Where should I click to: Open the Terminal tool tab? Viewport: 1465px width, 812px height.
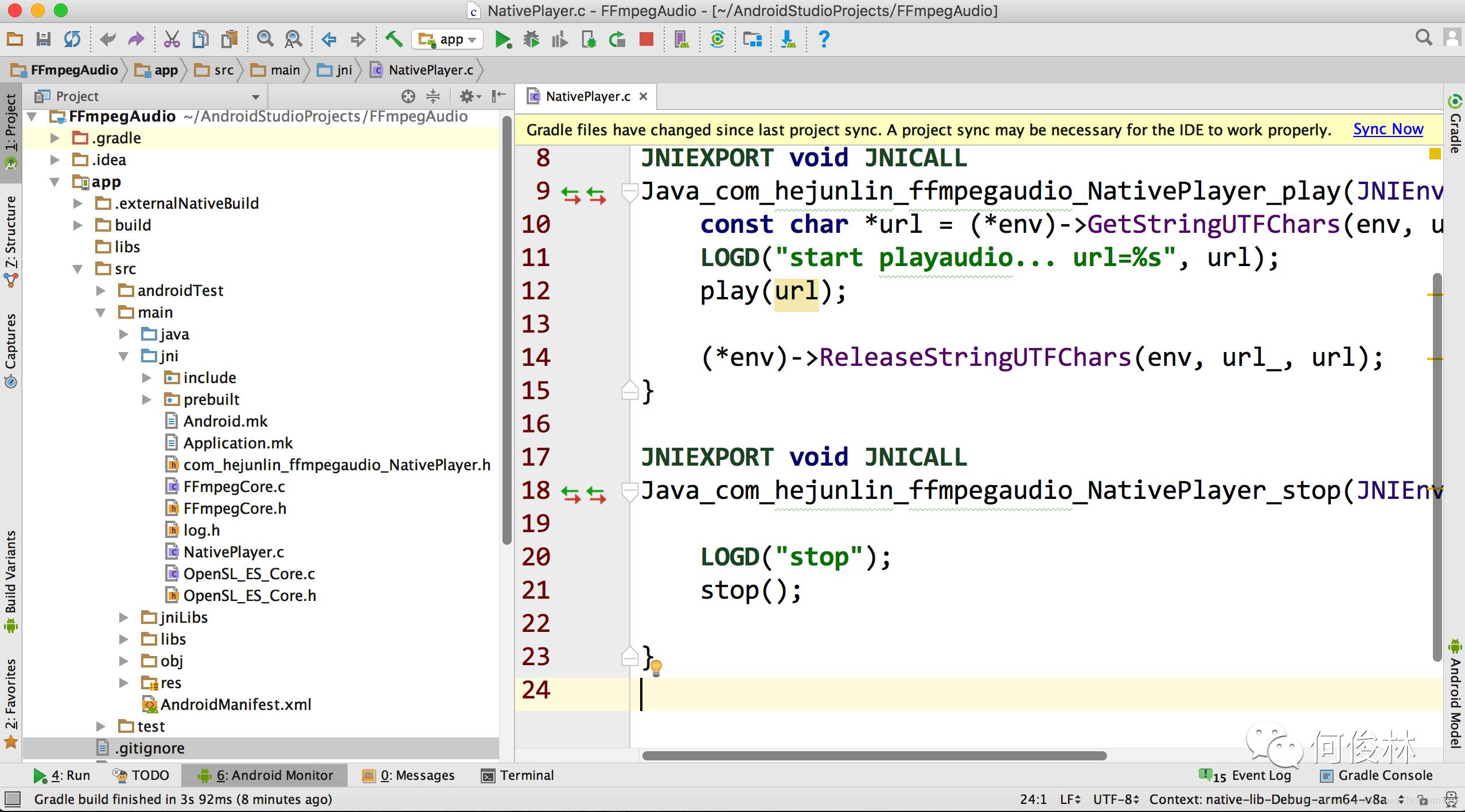click(x=518, y=775)
